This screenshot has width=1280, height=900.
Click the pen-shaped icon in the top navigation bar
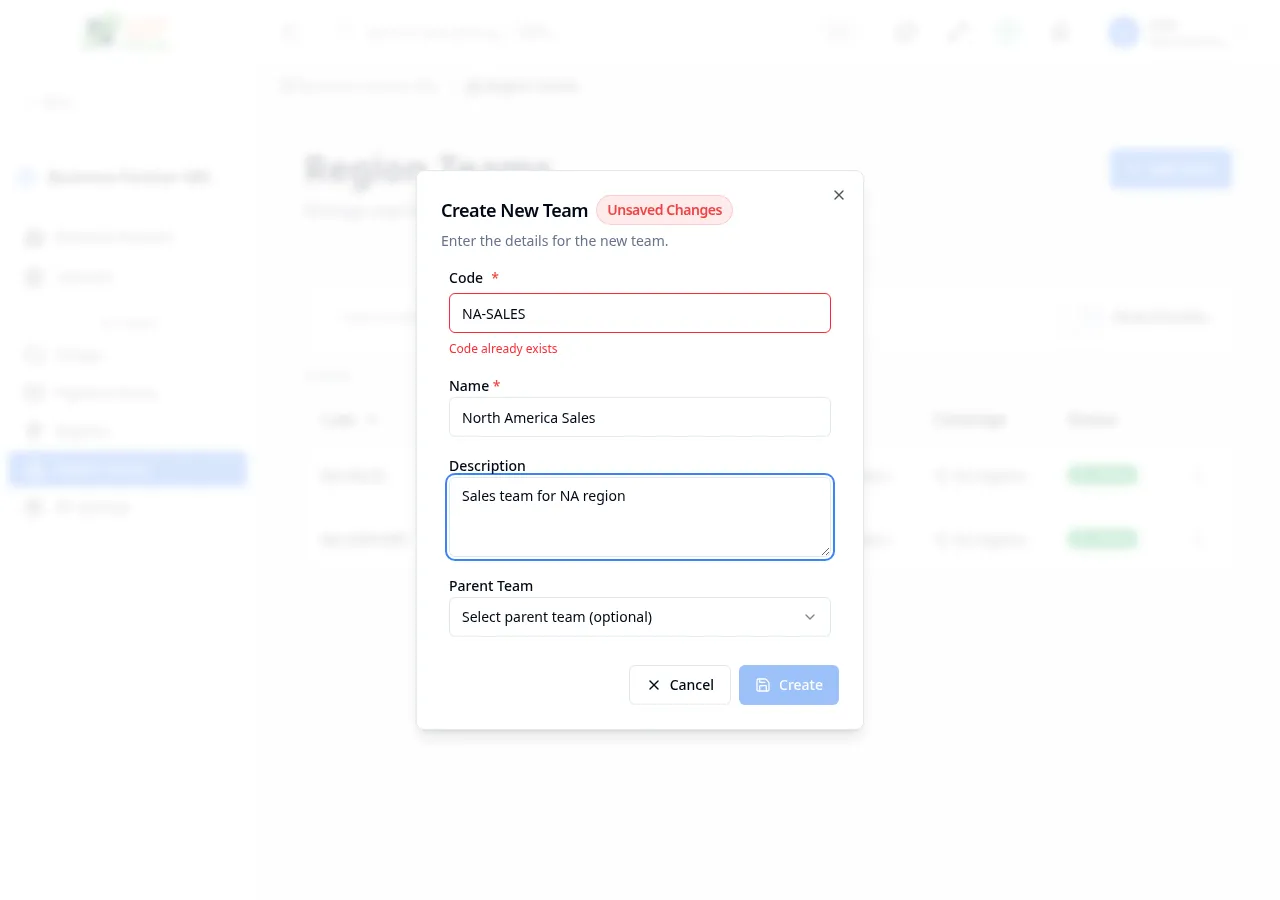(956, 32)
